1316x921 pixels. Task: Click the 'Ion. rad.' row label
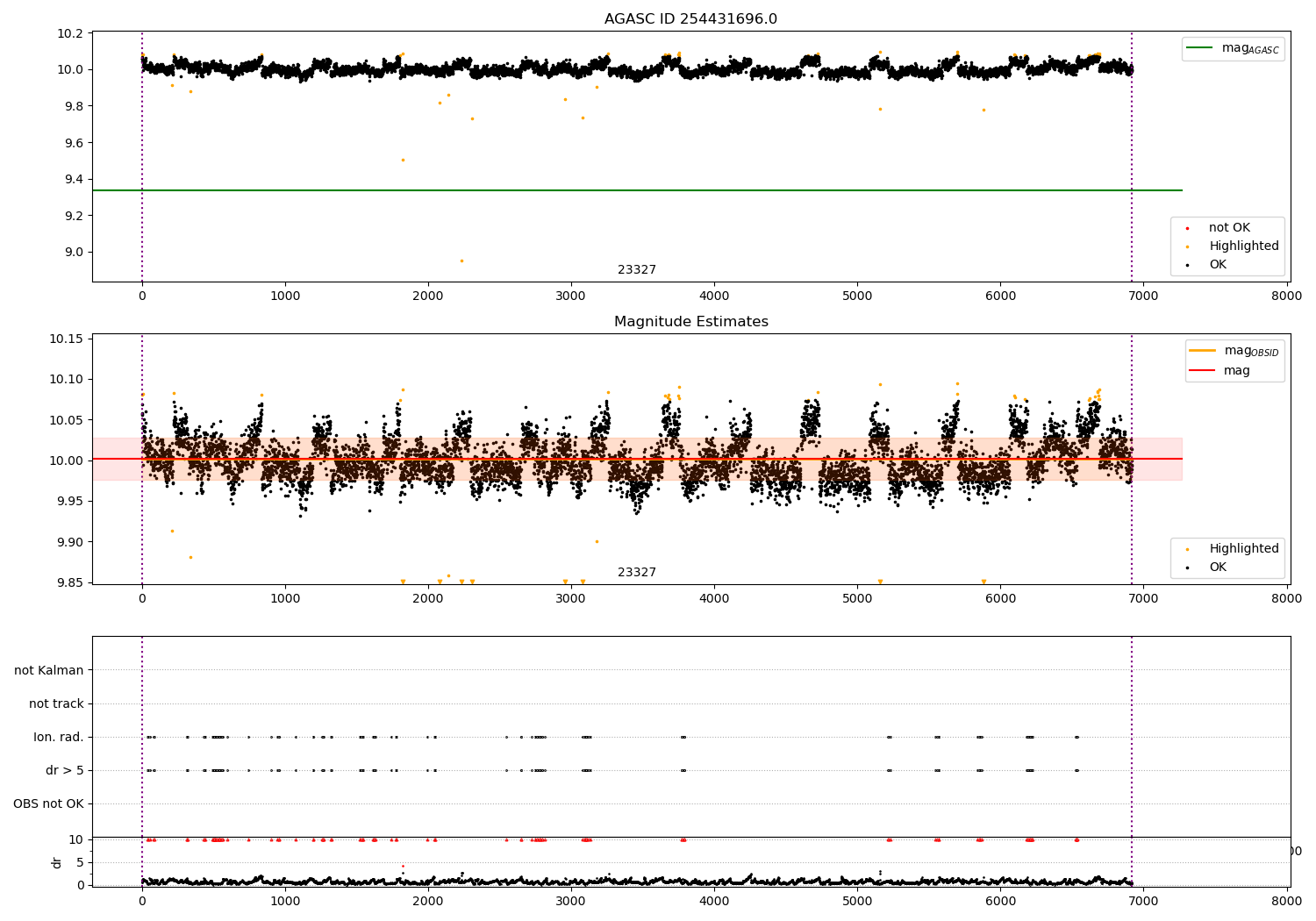[59, 737]
